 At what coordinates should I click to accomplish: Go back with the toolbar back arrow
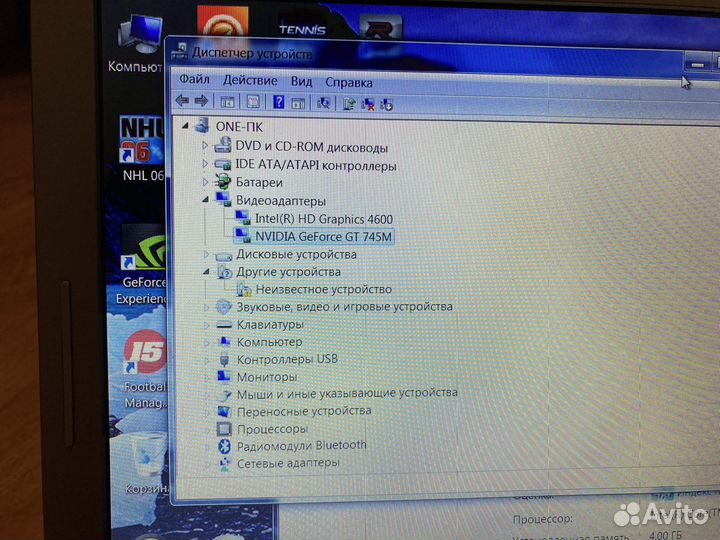183,100
